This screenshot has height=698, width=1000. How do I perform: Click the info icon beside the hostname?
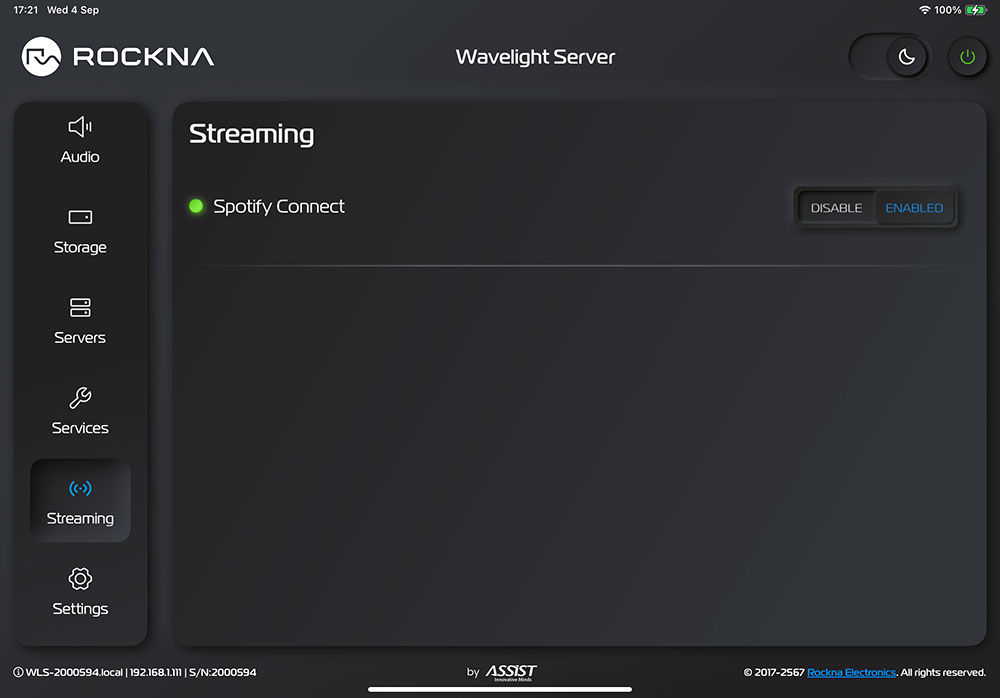(18, 672)
